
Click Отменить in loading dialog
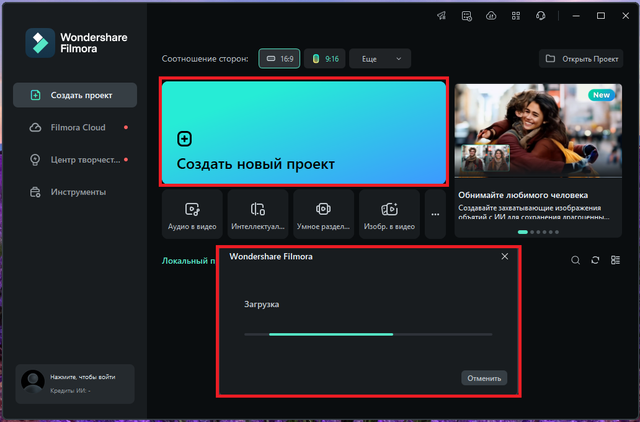point(484,378)
